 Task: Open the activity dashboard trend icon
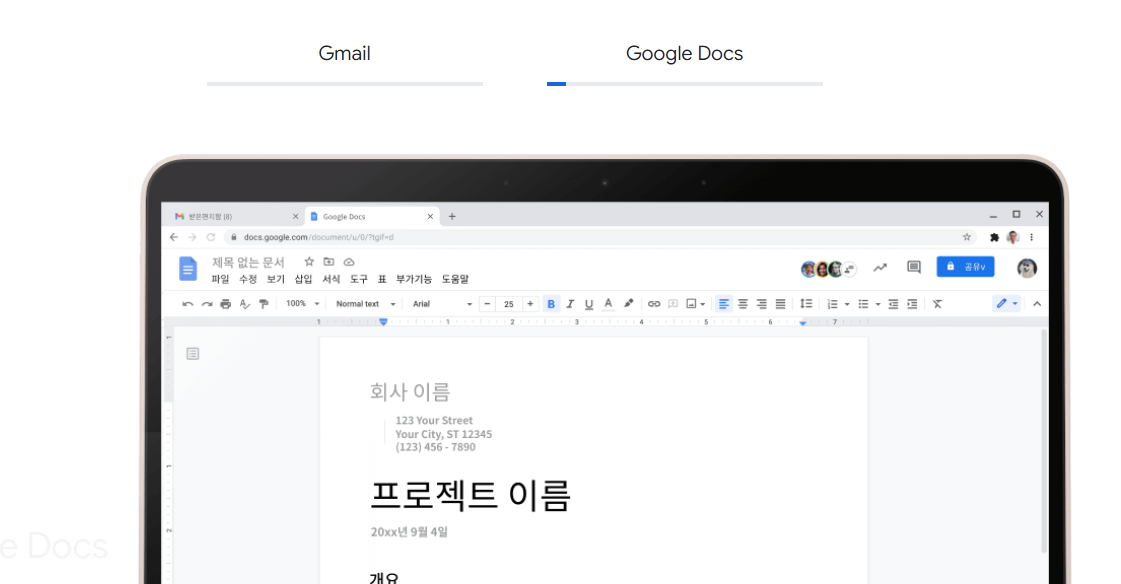pyautogui.click(x=880, y=268)
